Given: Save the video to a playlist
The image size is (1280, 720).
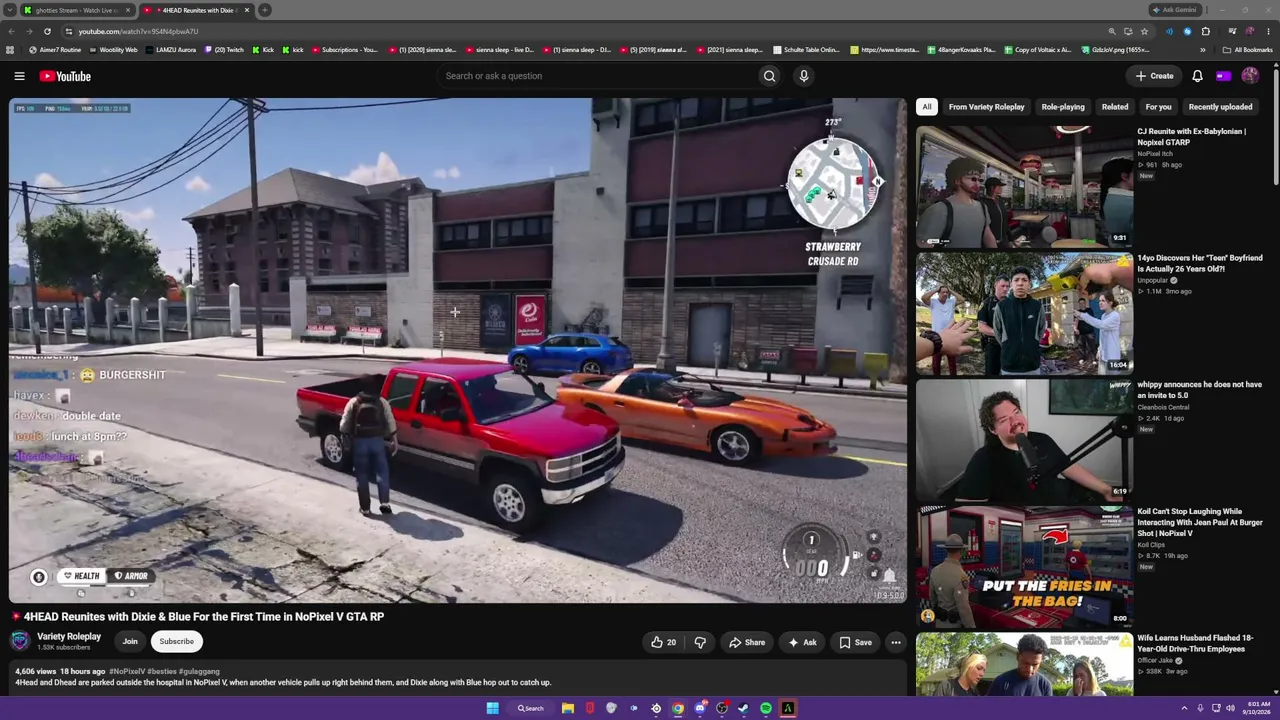Looking at the screenshot, I should [x=855, y=642].
